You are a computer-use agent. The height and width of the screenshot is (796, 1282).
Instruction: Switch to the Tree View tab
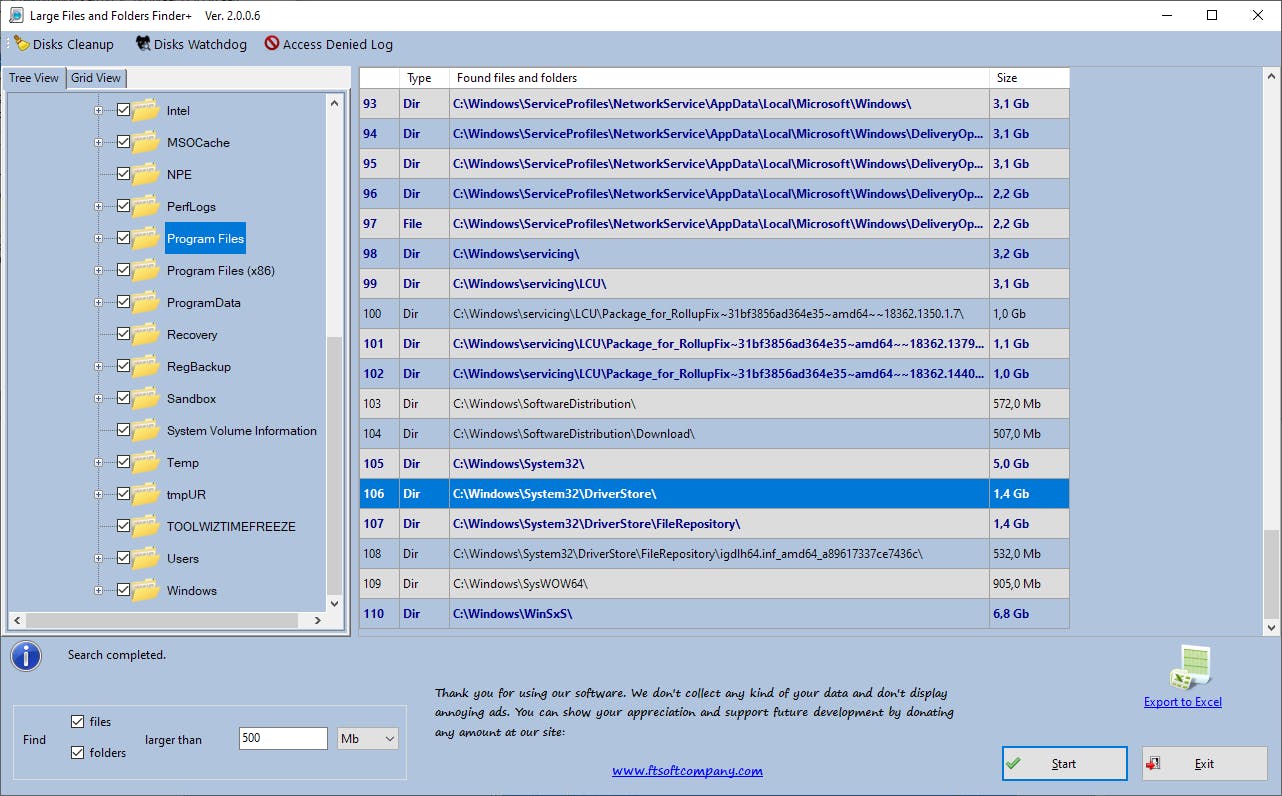34,78
